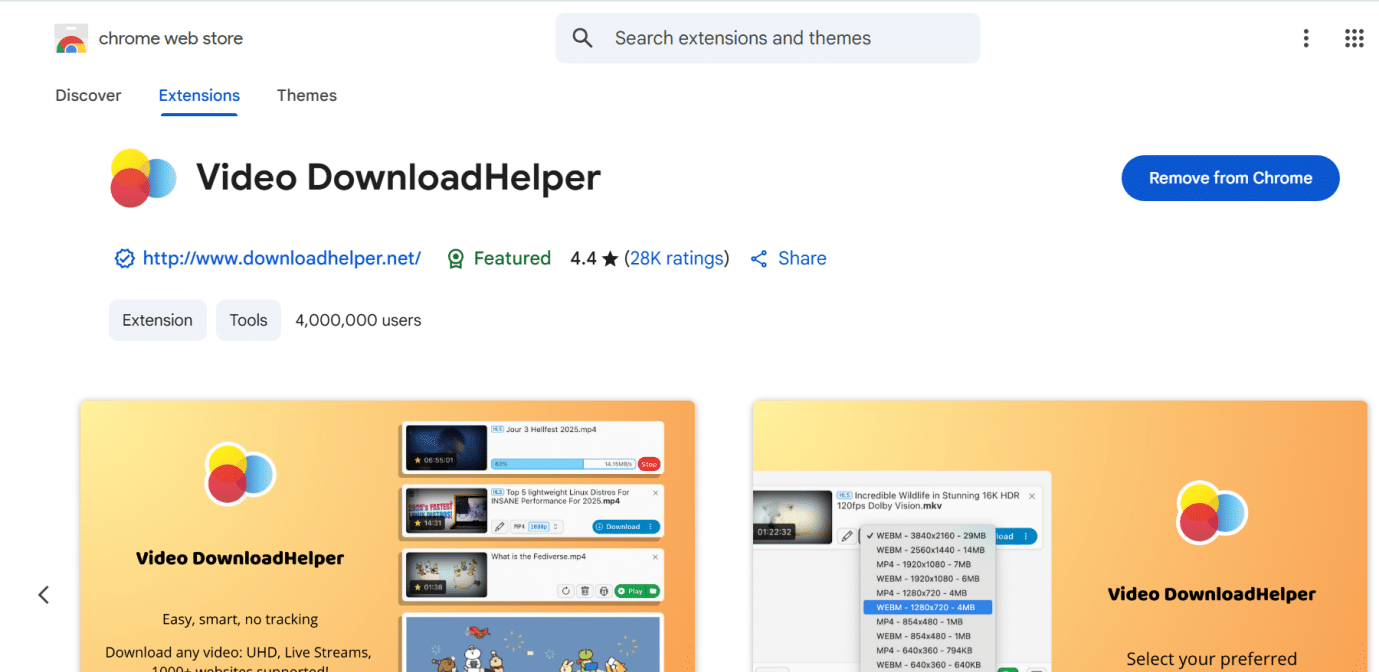Open the 1080p quality dropdown in the screenshot
1379x672 pixels.
click(539, 527)
